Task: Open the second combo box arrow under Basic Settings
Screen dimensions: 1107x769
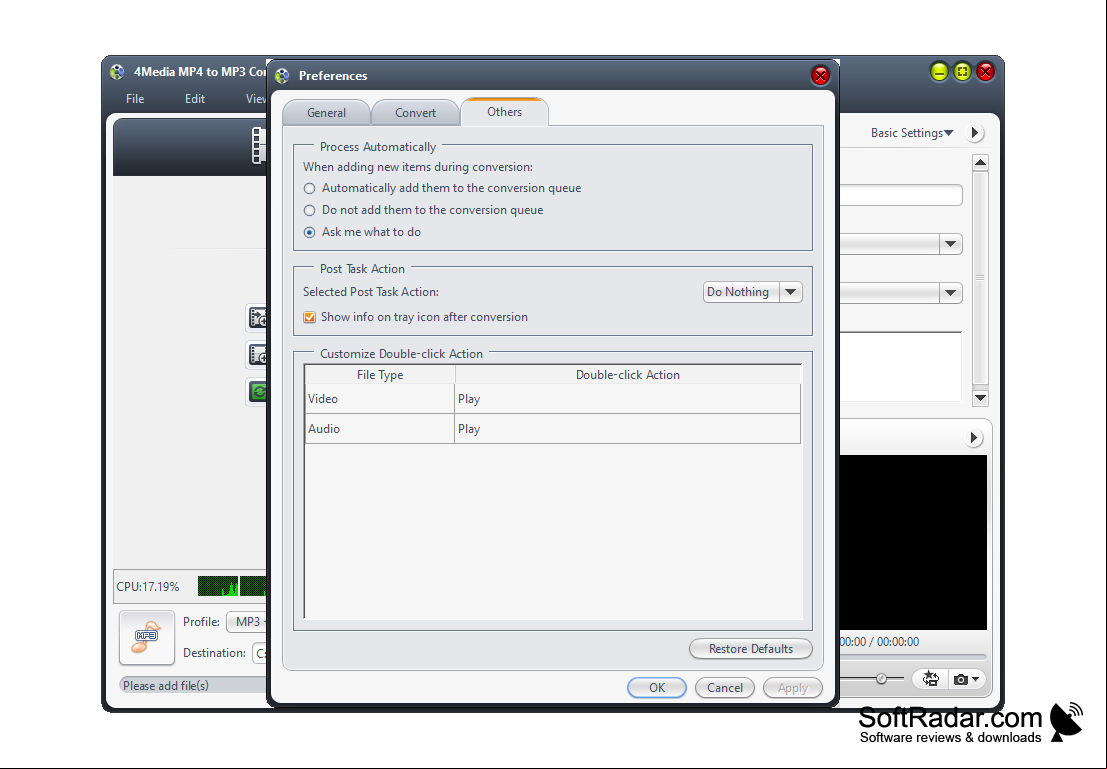Action: tap(951, 293)
